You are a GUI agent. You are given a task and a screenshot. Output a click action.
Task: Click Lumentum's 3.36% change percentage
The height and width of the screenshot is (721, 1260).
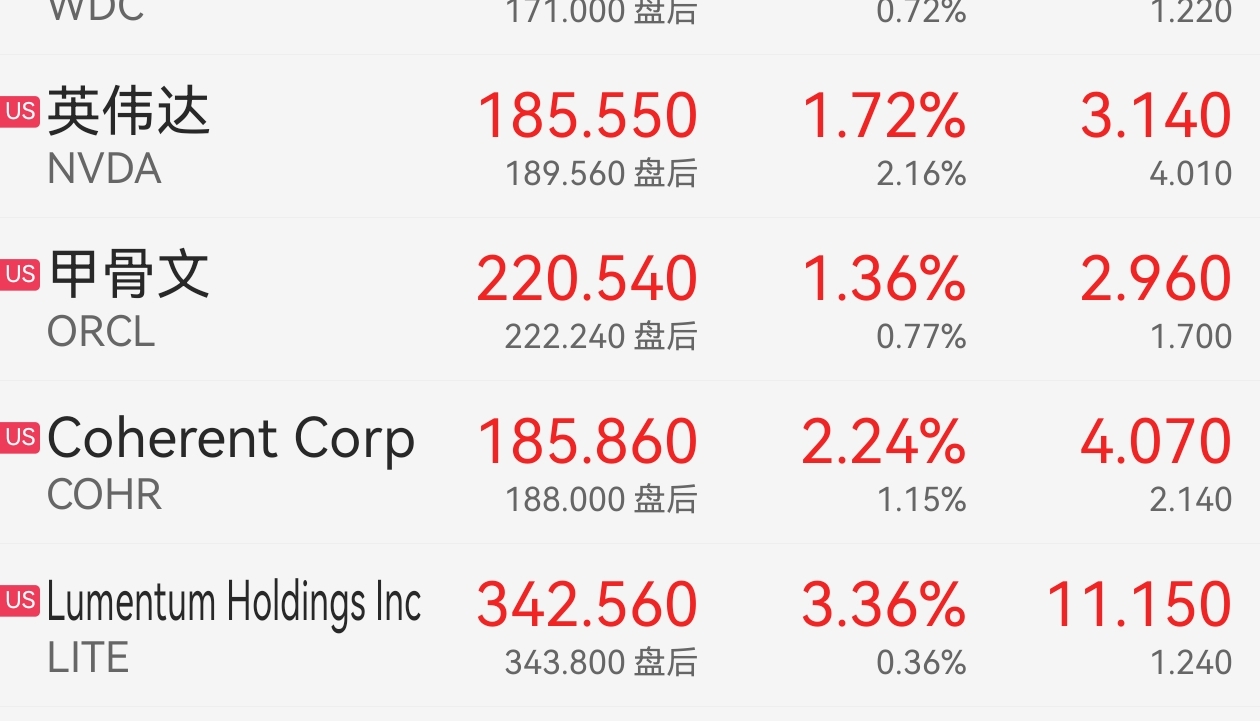click(884, 604)
